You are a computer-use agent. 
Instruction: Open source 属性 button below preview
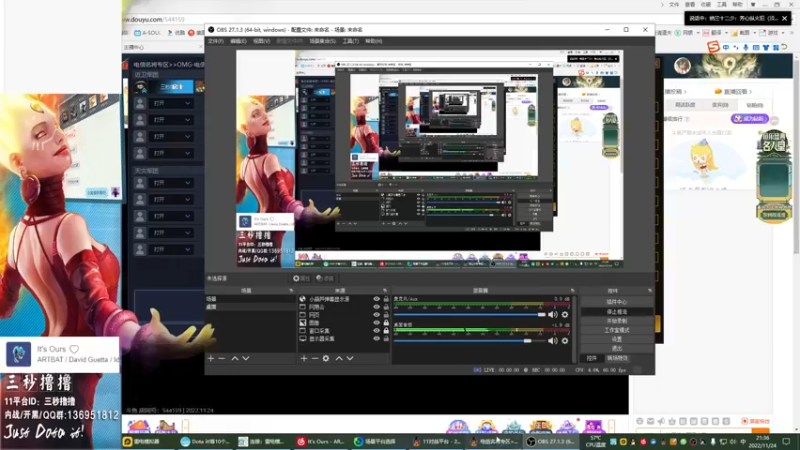click(302, 279)
